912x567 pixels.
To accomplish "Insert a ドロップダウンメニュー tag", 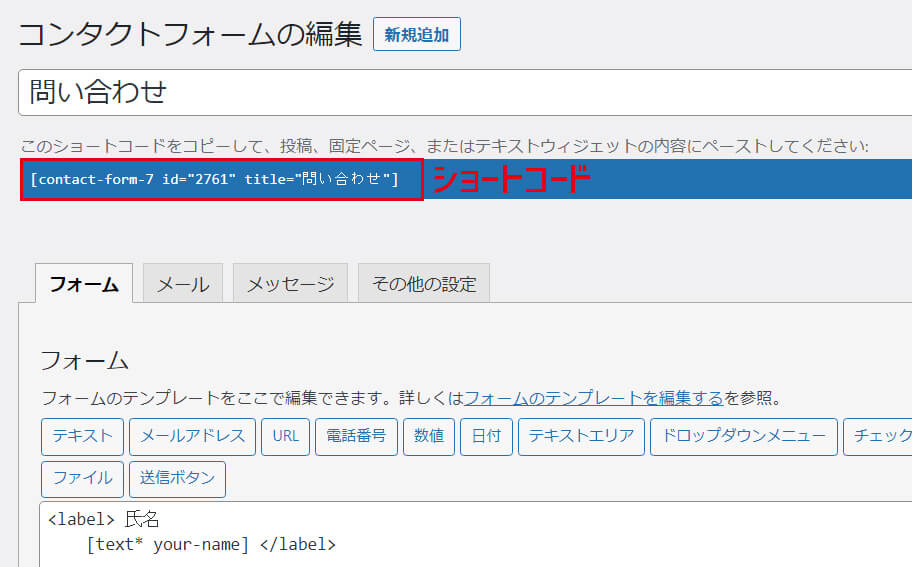I will coord(744,436).
